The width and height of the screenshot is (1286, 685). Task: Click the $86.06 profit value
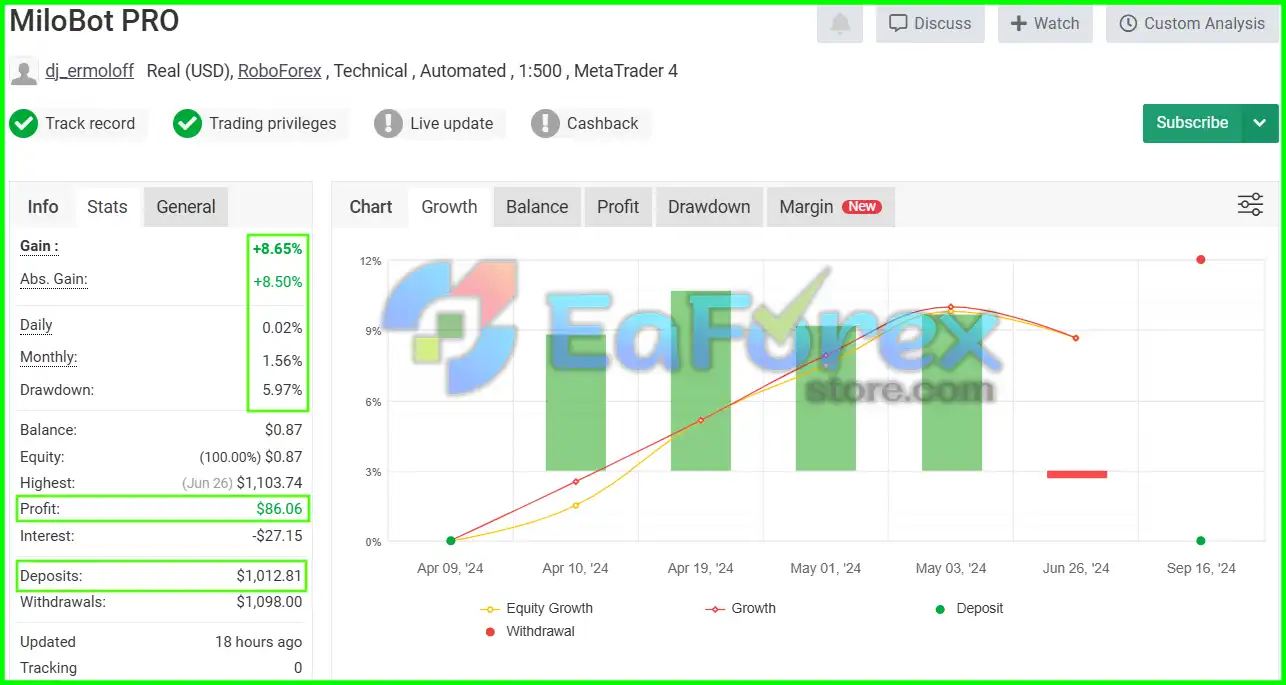click(279, 509)
